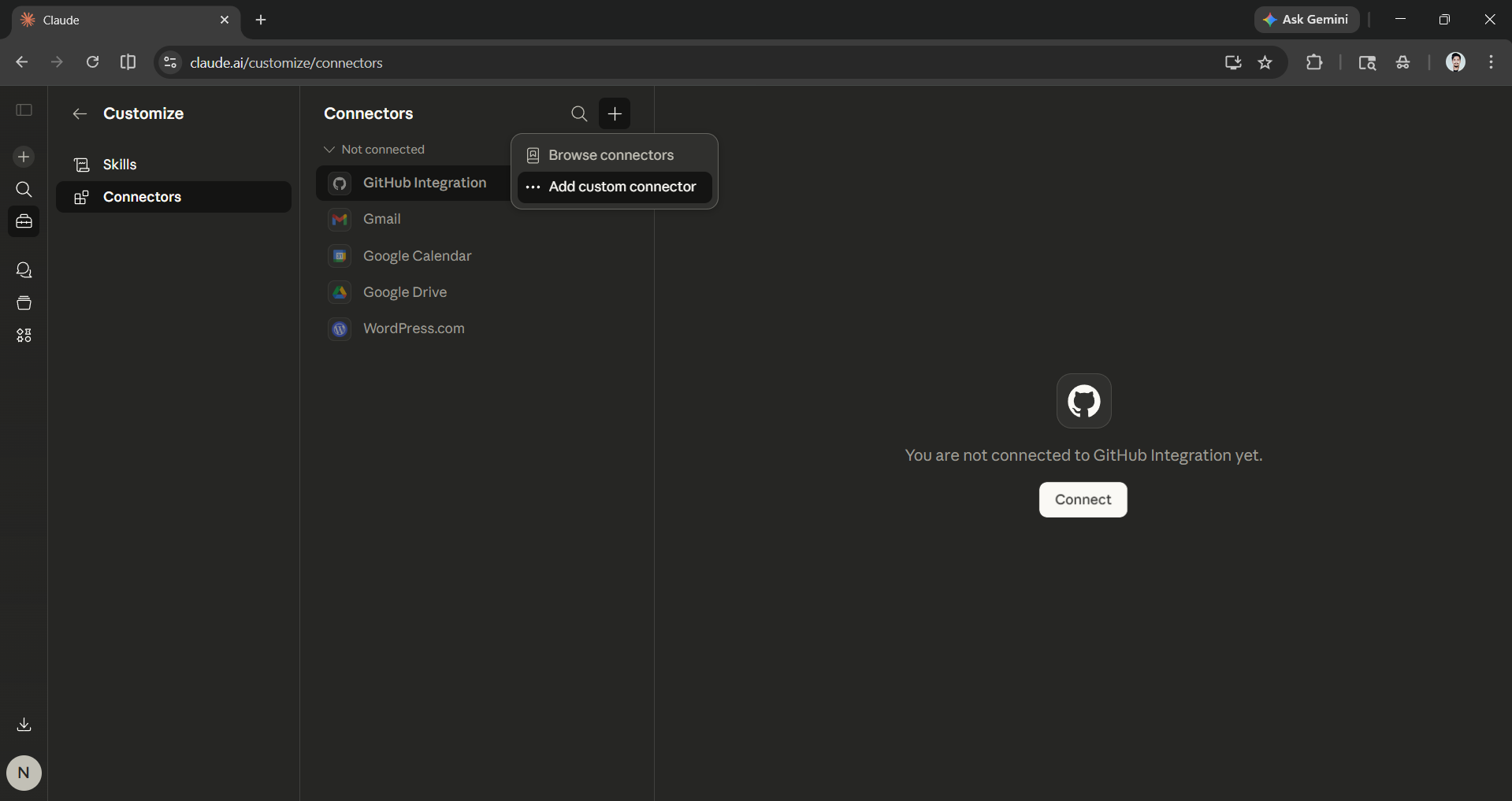Click the GitHub Integration list icon

pyautogui.click(x=340, y=184)
